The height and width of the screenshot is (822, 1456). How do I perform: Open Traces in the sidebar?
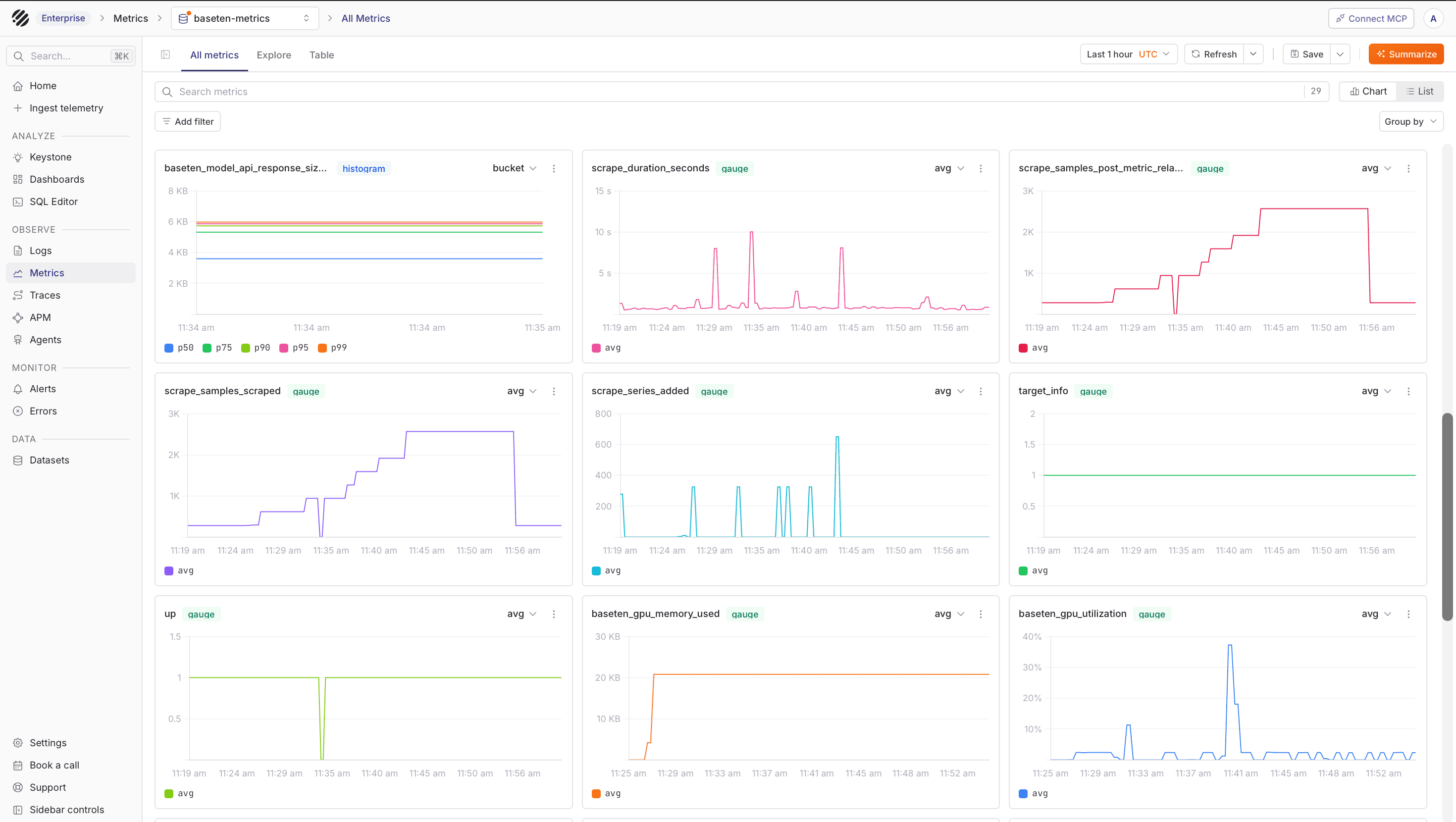[71, 295]
